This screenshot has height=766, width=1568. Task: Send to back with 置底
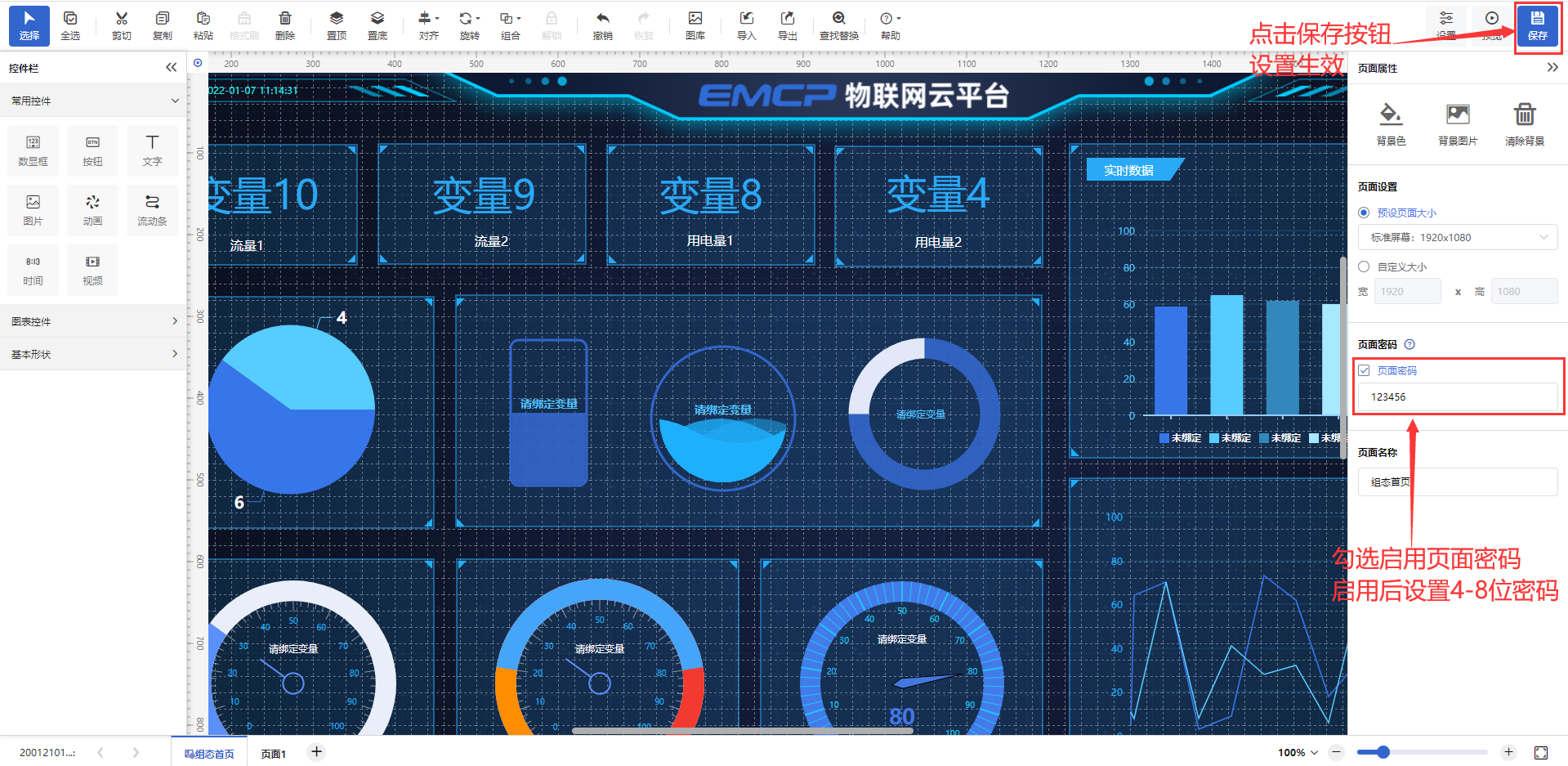click(377, 25)
